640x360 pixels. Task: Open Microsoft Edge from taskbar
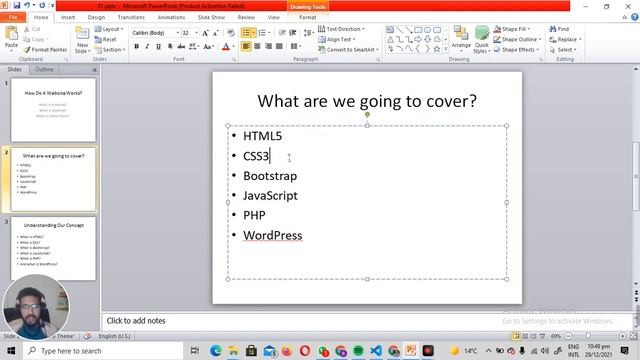coord(216,351)
